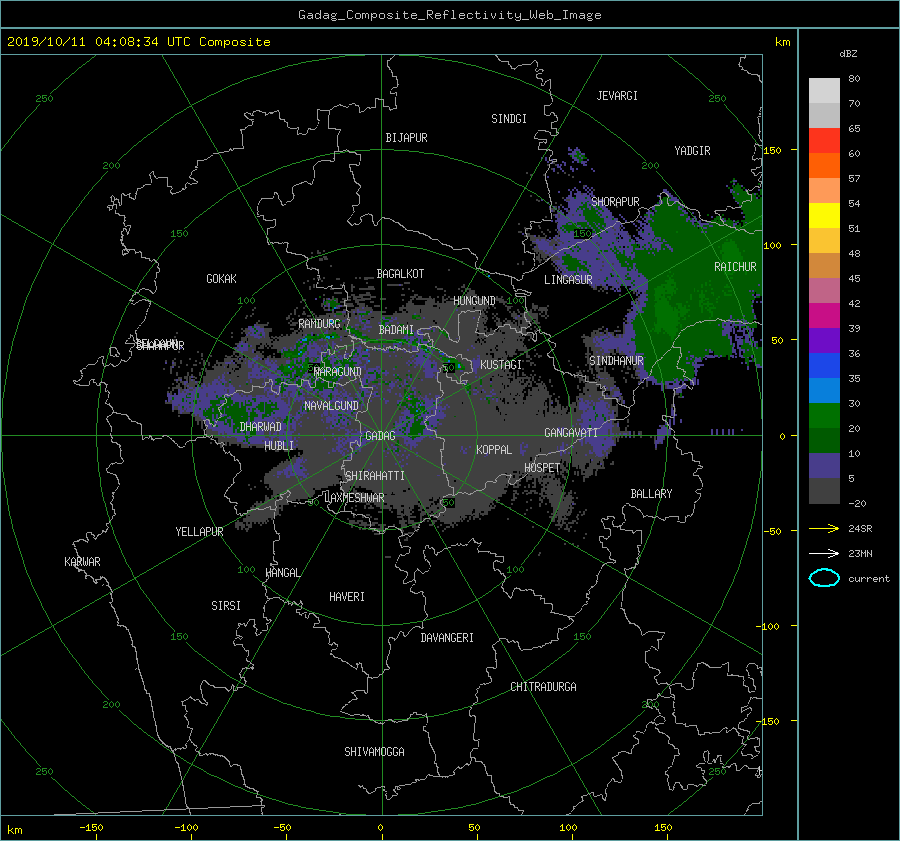
Task: Click the RAMDURG city label
Action: [x=319, y=324]
